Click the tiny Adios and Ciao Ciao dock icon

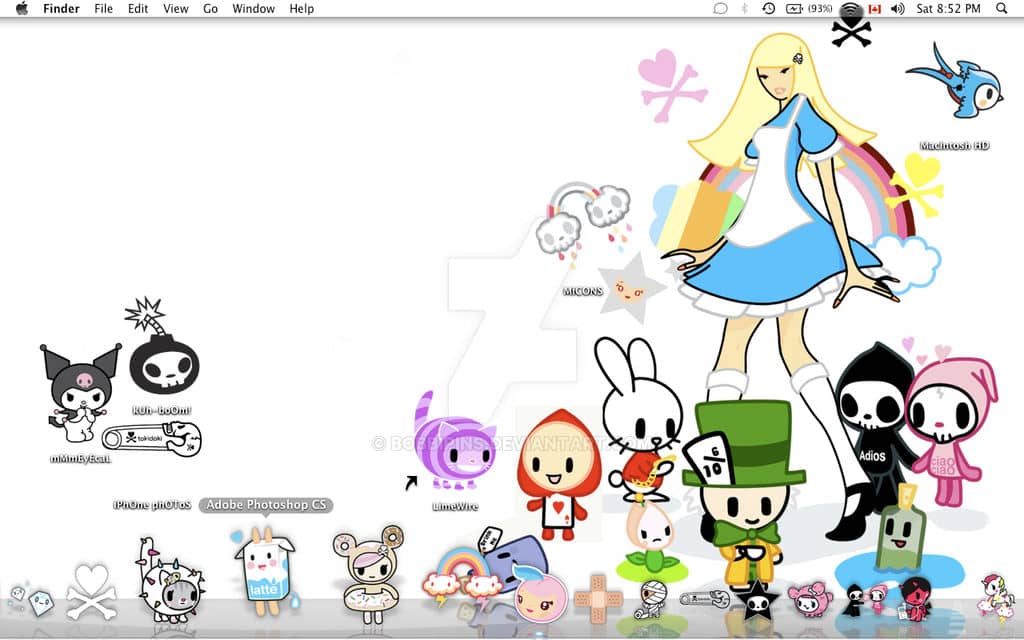[863, 600]
